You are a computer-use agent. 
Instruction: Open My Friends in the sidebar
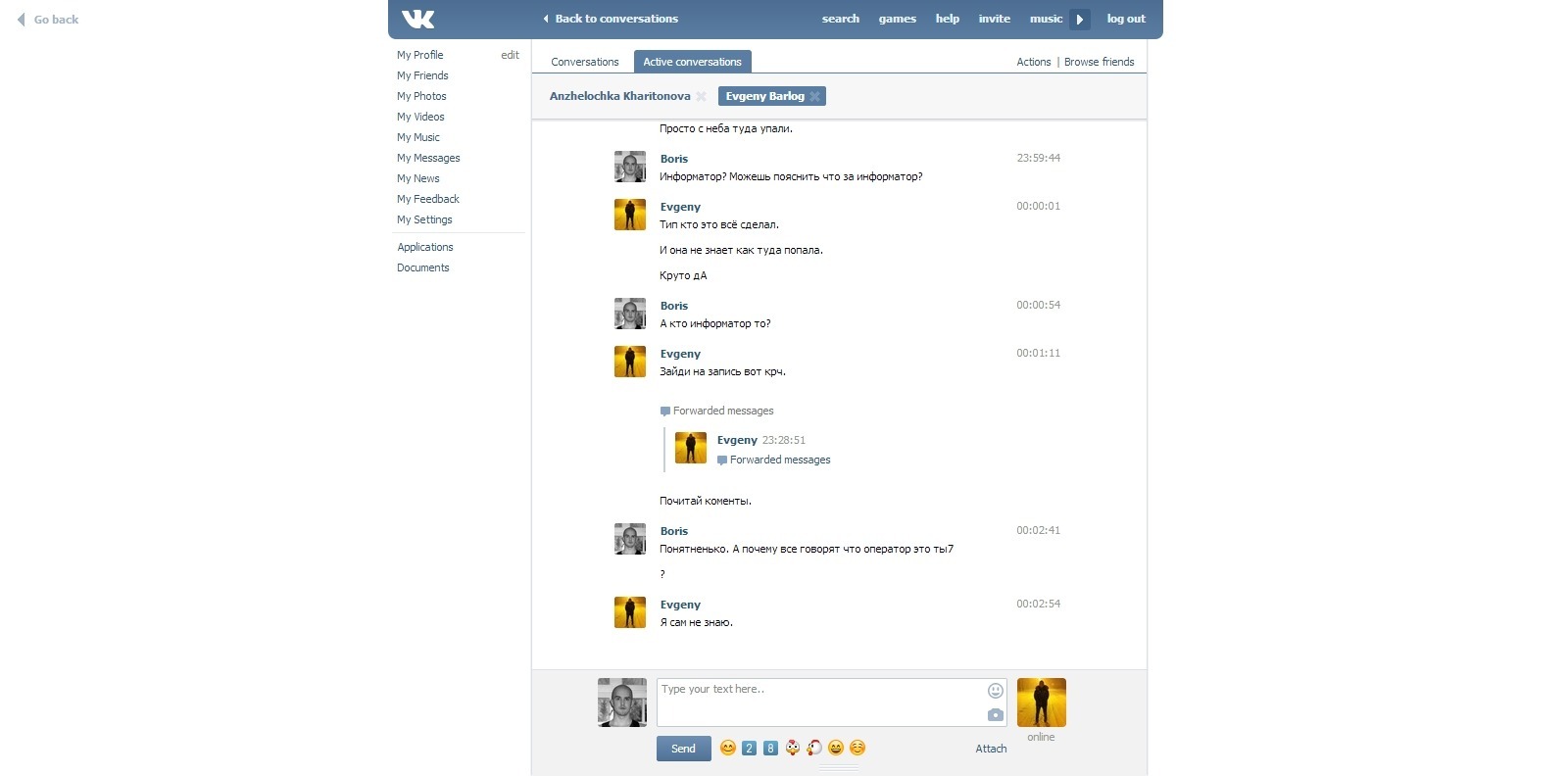tap(422, 75)
